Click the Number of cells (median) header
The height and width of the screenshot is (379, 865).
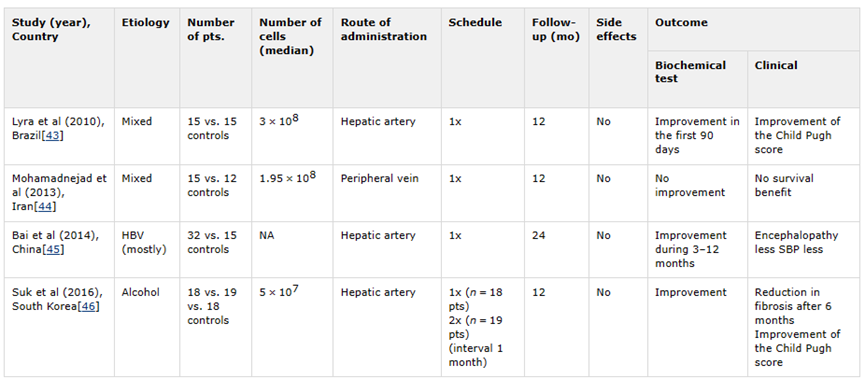point(291,36)
